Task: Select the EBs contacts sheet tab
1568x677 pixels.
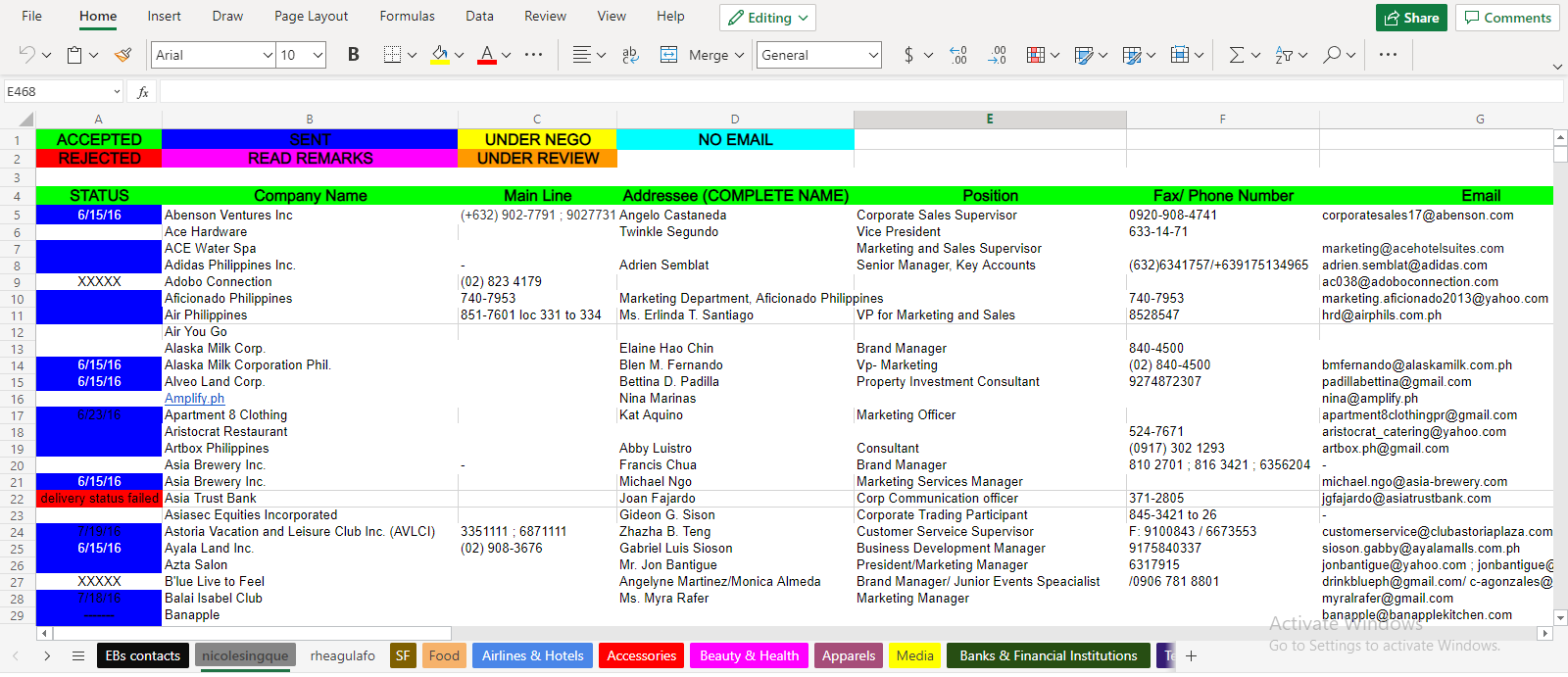Action: [142, 656]
